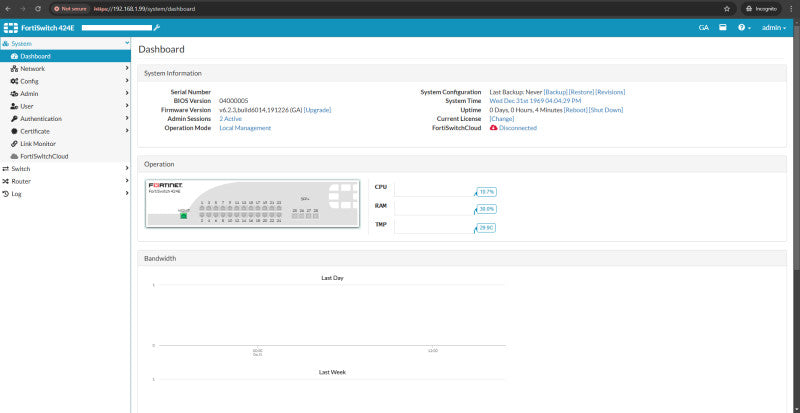The image size is (800, 413).
Task: Click the RAM usage 30.0% badge
Action: 487,209
